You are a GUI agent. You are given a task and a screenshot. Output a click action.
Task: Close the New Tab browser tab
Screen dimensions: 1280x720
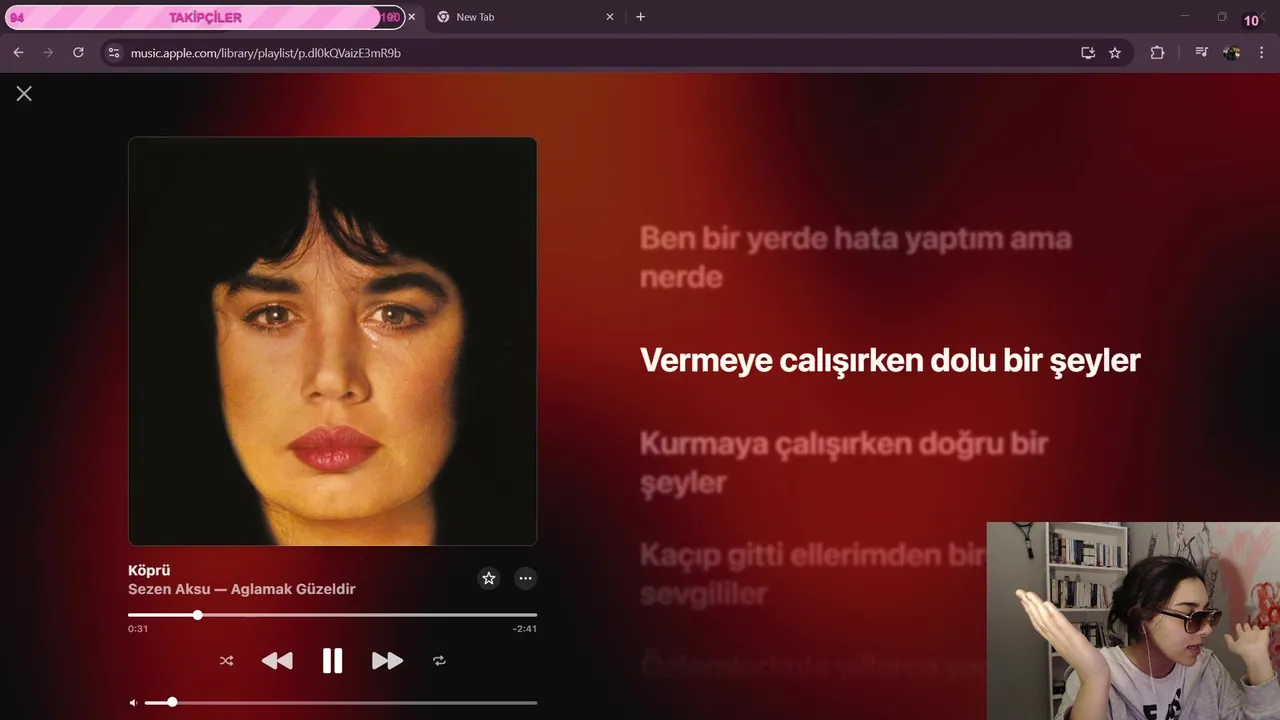611,17
